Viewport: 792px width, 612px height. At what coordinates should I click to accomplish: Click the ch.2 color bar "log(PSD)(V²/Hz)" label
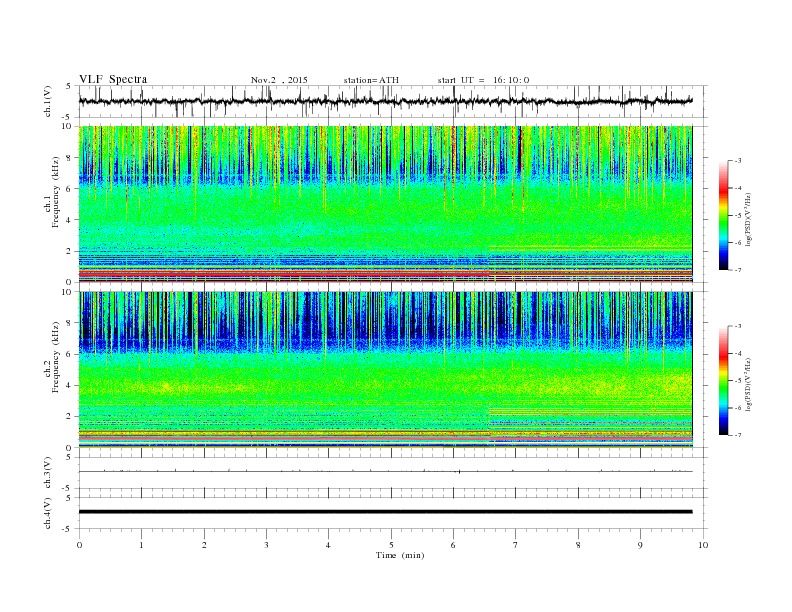tap(749, 384)
